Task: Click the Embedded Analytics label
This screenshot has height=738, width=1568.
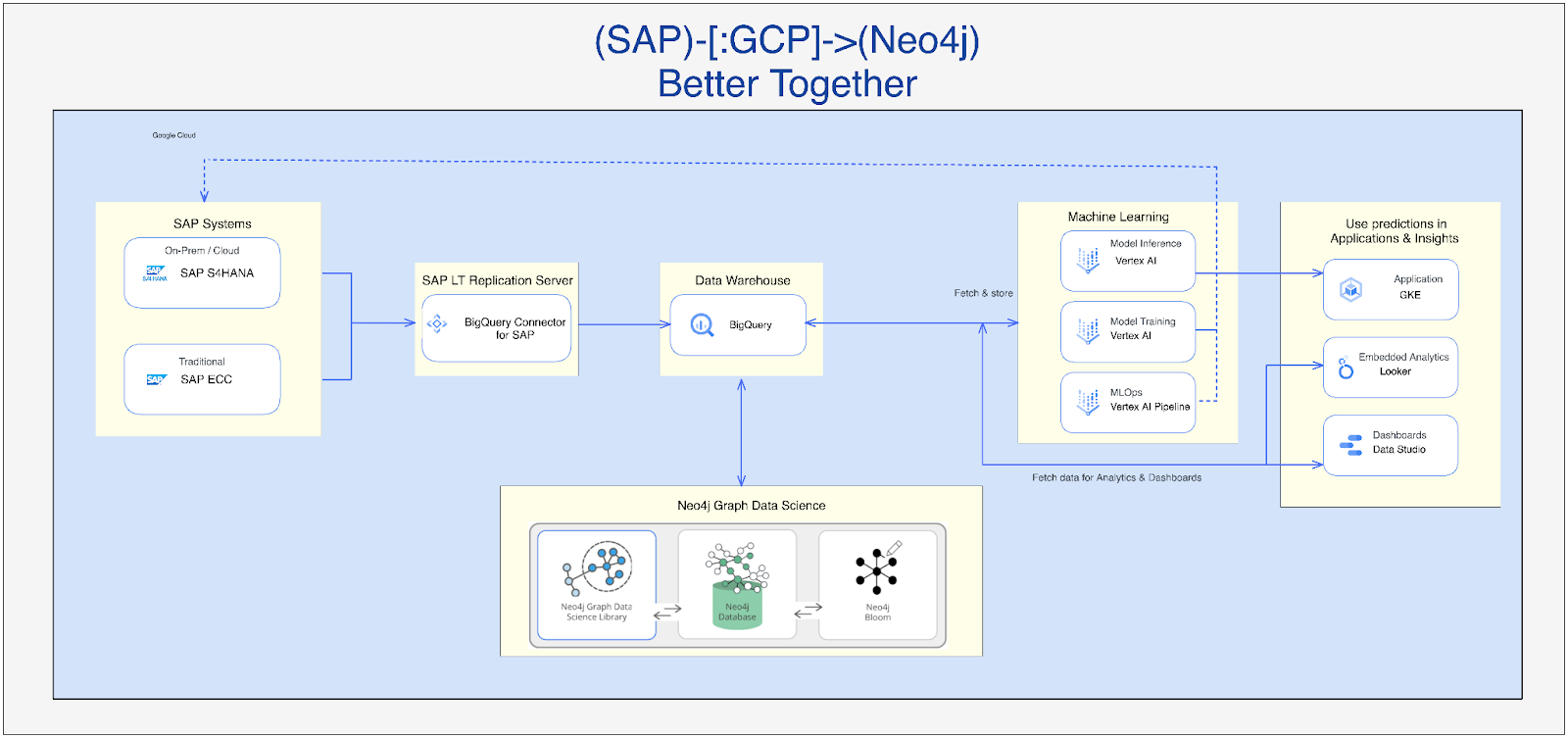Action: pyautogui.click(x=1403, y=358)
